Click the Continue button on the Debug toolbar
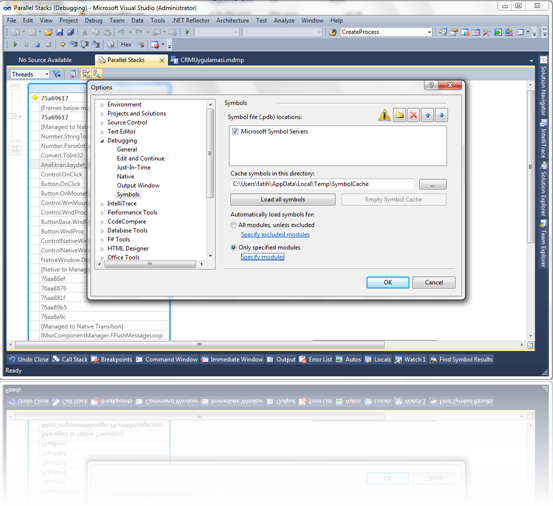 [15, 44]
